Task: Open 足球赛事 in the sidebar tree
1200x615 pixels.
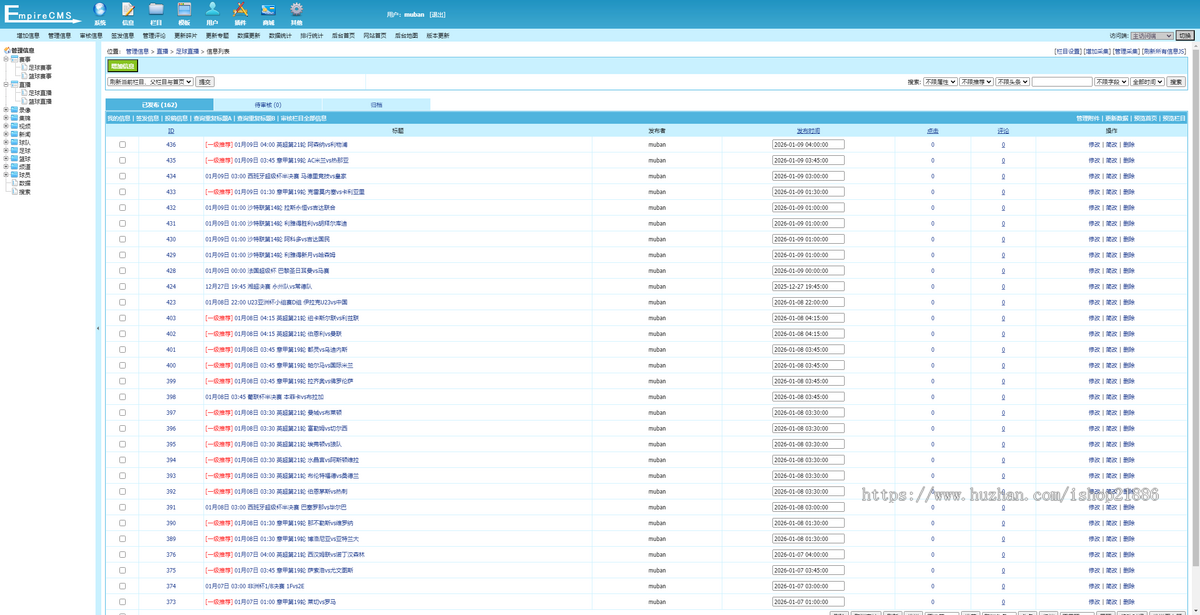Action: (41, 68)
